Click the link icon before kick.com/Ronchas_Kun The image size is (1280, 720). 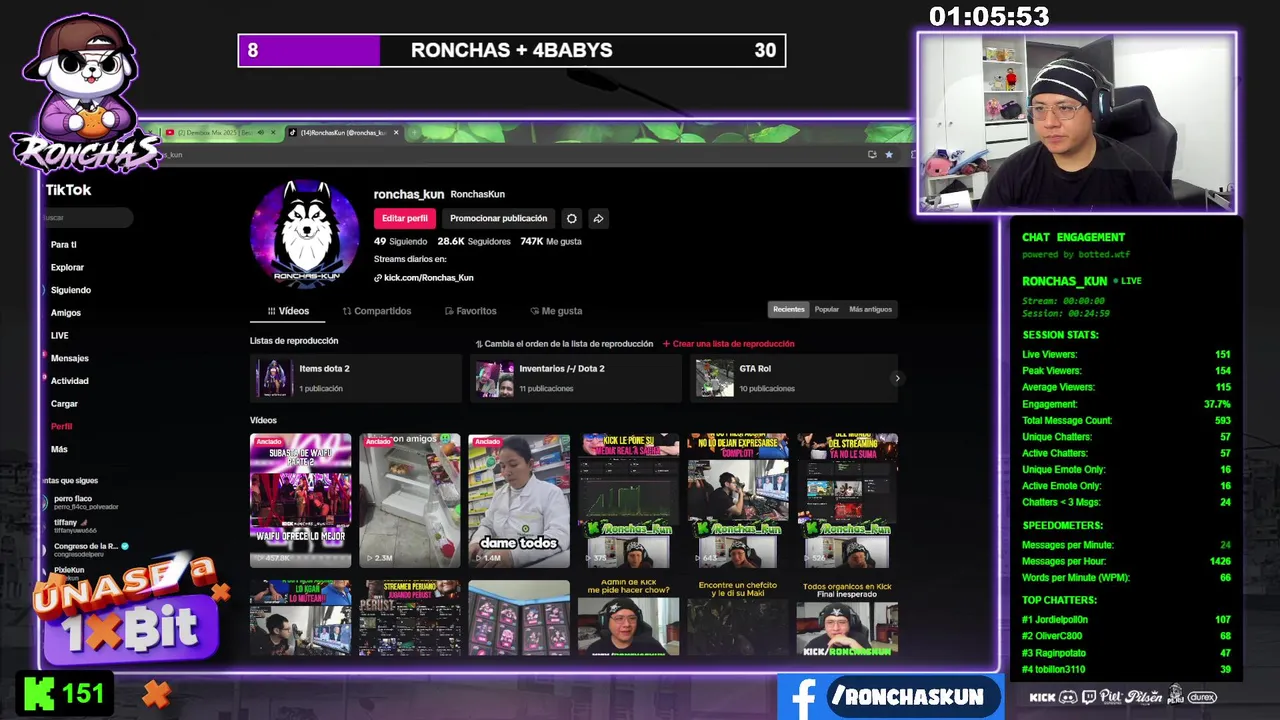(x=378, y=278)
